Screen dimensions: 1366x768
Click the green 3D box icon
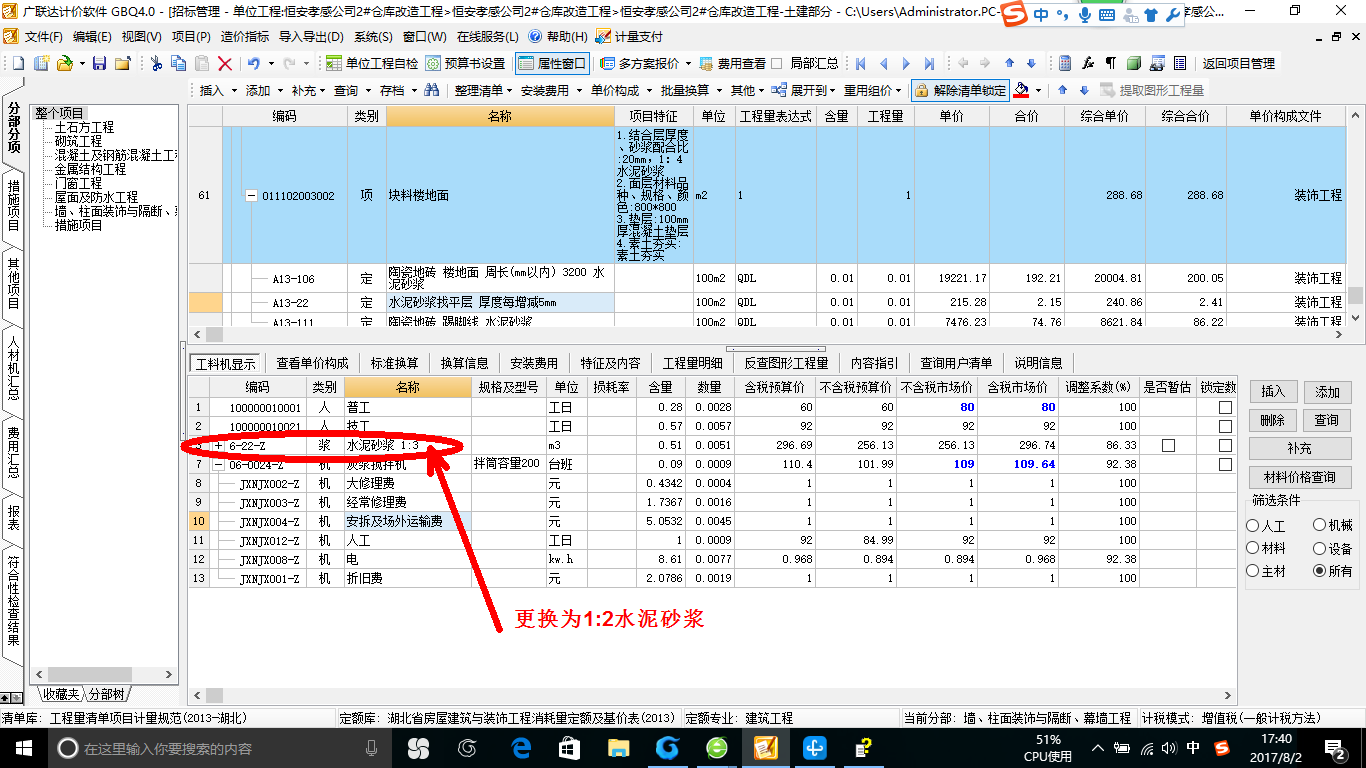coord(1134,63)
